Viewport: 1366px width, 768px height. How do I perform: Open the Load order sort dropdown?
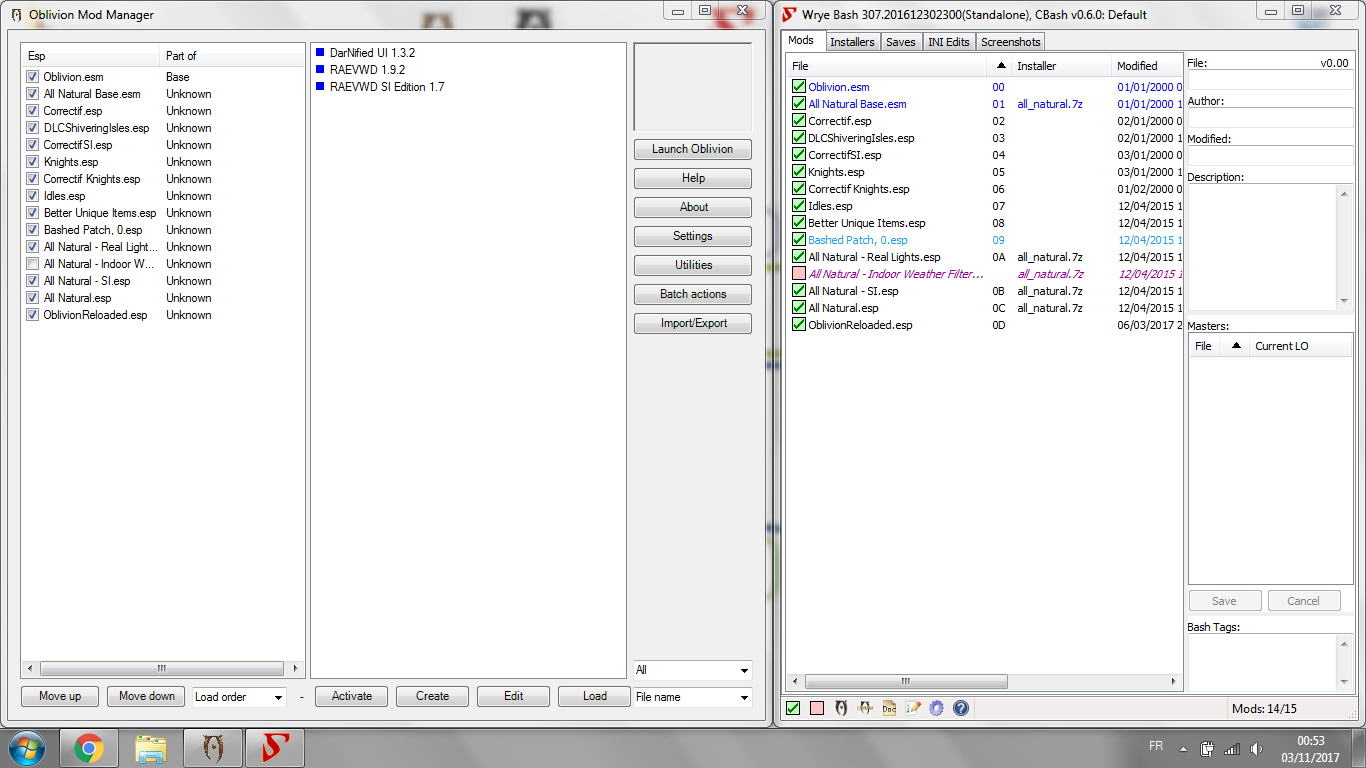click(x=239, y=697)
